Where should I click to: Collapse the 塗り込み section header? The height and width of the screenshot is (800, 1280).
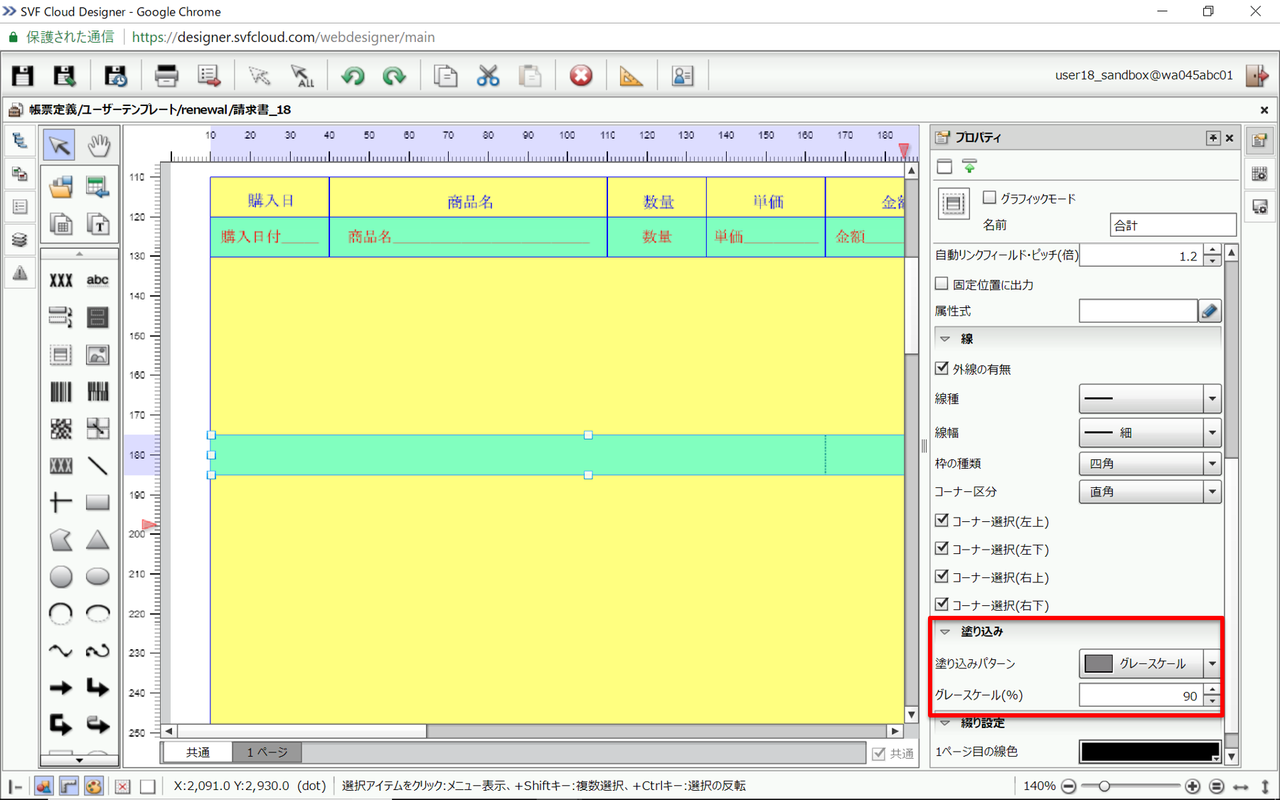[x=1077, y=631]
